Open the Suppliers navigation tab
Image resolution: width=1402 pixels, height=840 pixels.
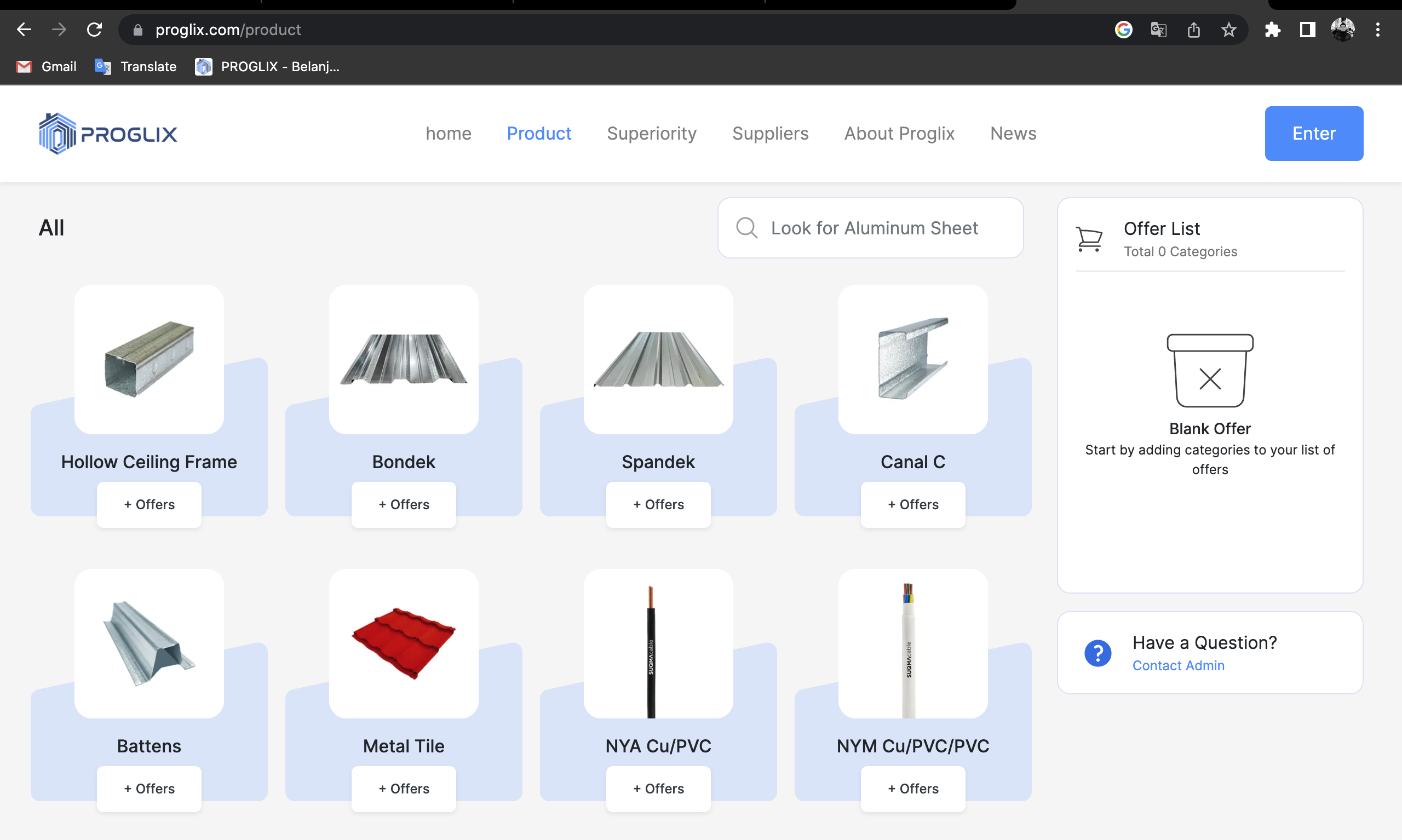pos(770,134)
